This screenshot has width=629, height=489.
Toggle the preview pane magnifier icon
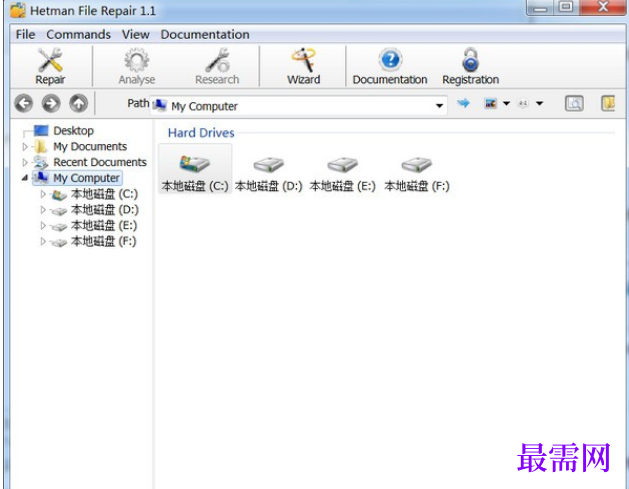[x=574, y=103]
